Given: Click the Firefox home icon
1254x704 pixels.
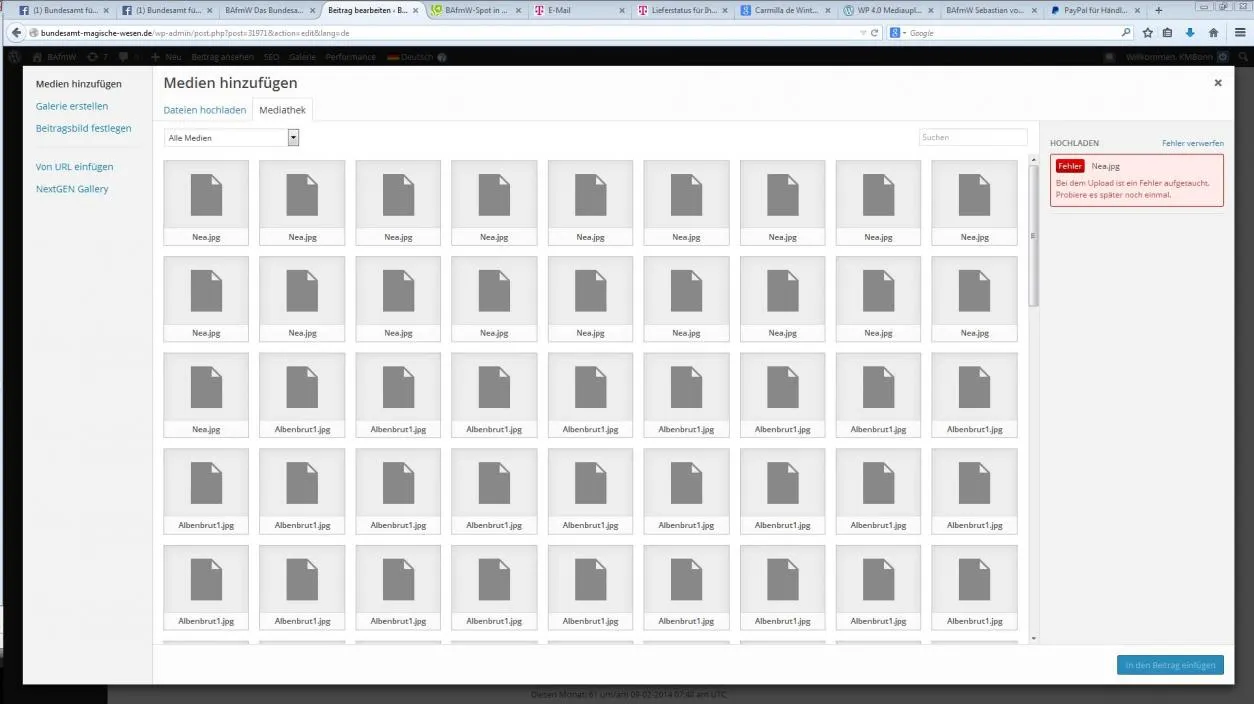Looking at the screenshot, I should click(1213, 32).
